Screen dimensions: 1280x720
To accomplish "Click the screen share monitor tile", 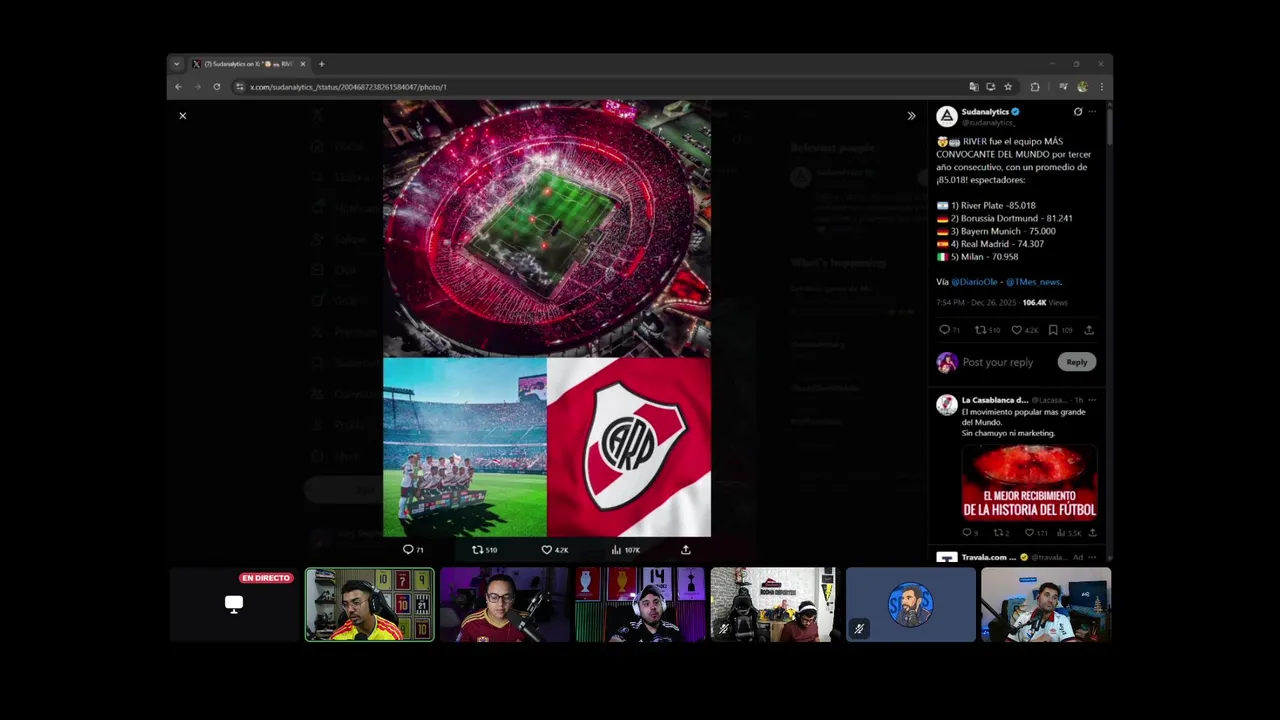I will (234, 604).
